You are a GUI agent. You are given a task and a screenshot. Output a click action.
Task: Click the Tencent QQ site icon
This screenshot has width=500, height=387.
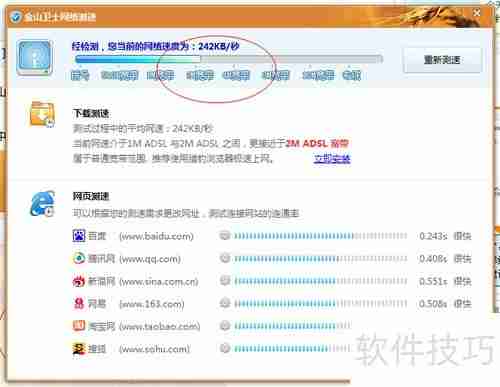point(79,258)
